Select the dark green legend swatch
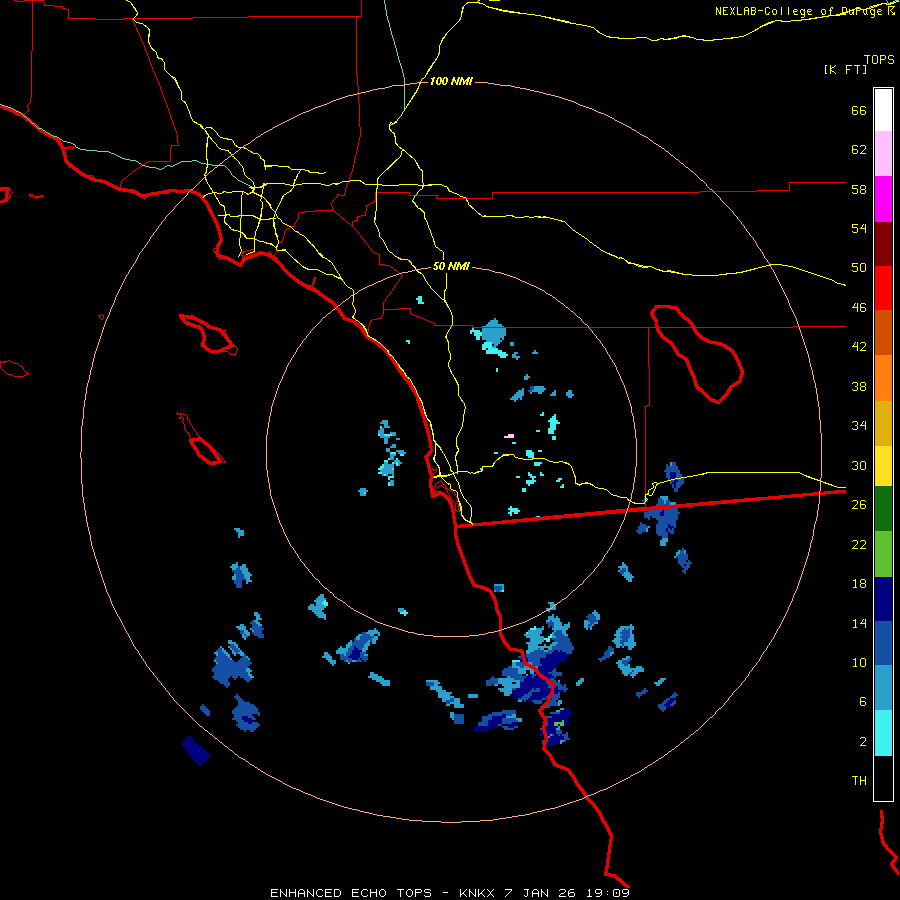 pos(883,509)
